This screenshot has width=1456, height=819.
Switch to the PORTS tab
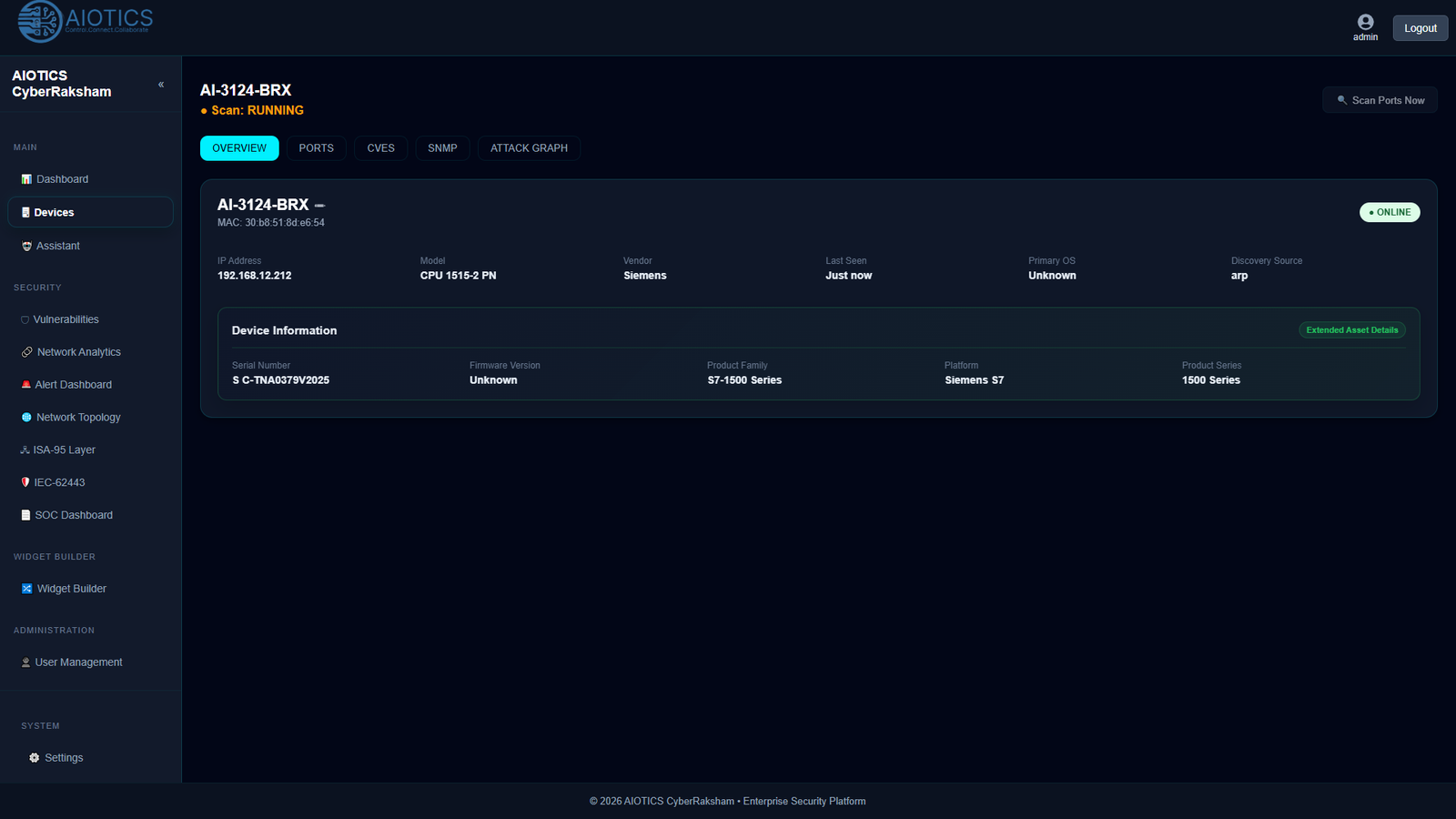point(317,148)
